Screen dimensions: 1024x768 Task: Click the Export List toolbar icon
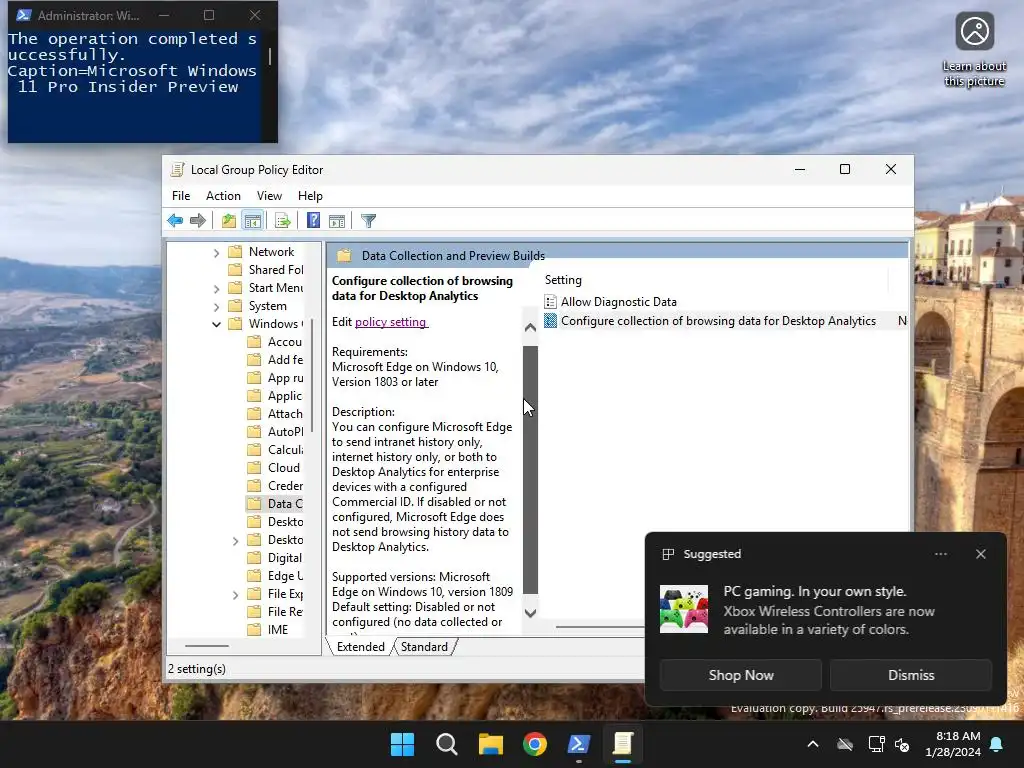tap(283, 221)
